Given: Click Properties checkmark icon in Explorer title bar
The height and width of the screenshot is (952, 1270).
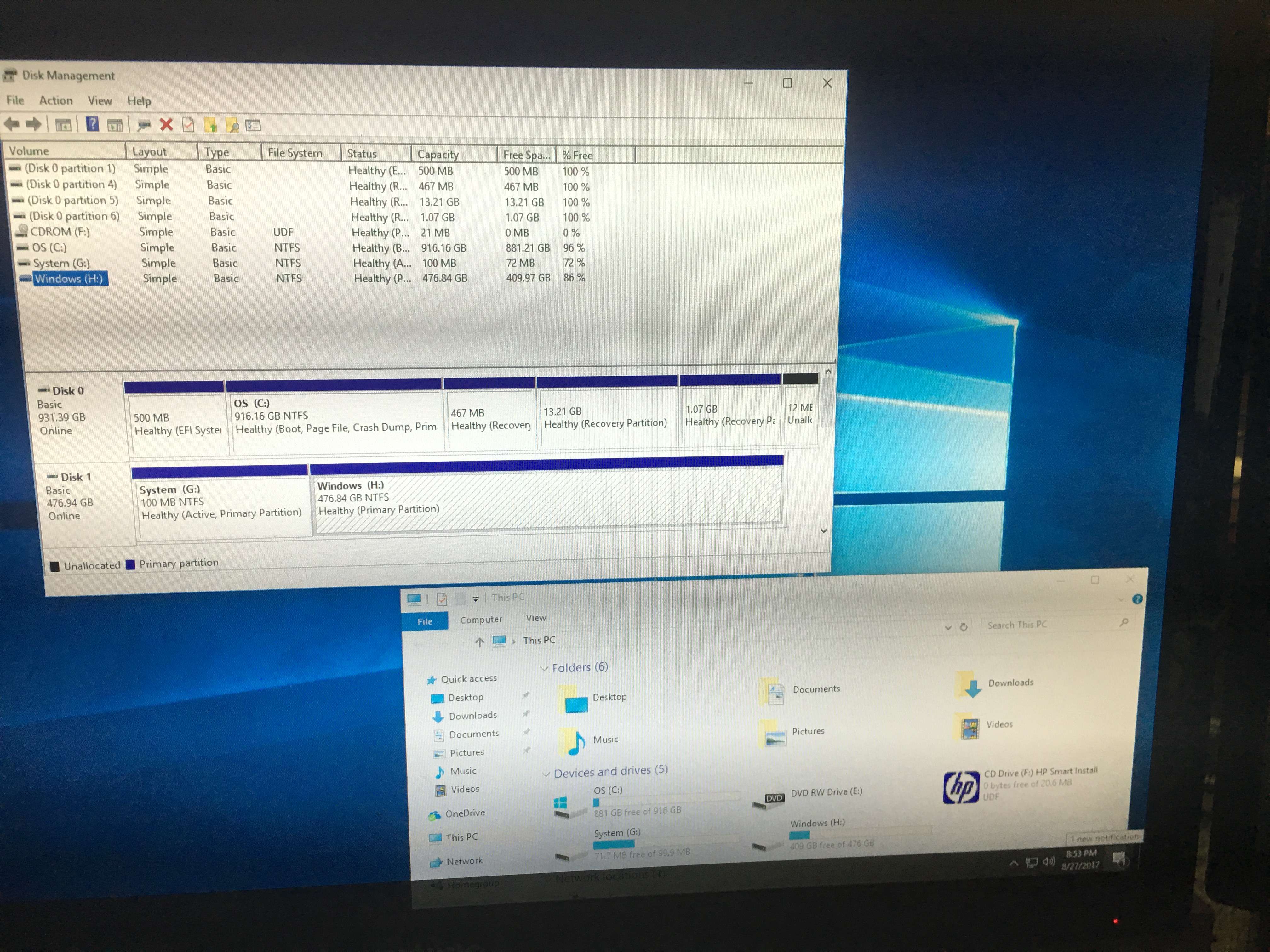Looking at the screenshot, I should coord(442,600).
